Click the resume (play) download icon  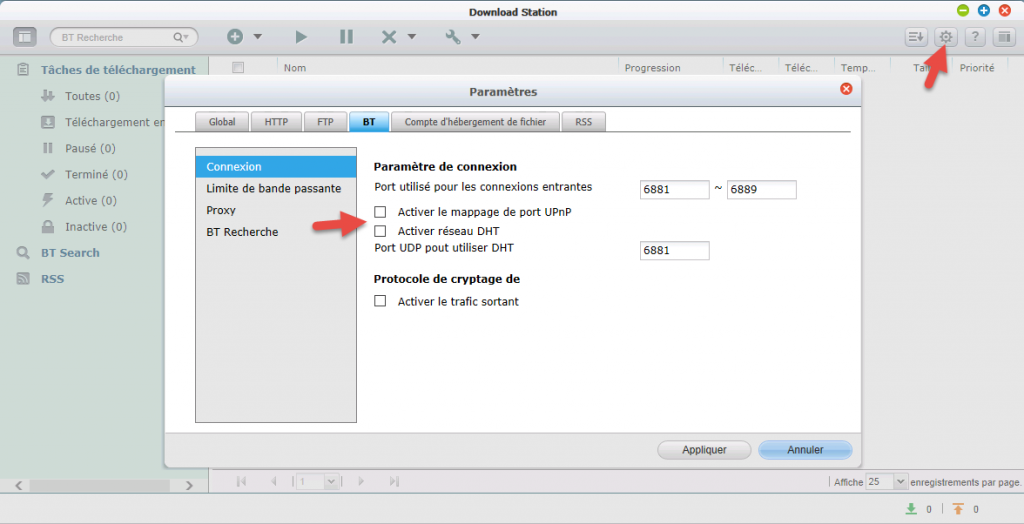pos(301,37)
